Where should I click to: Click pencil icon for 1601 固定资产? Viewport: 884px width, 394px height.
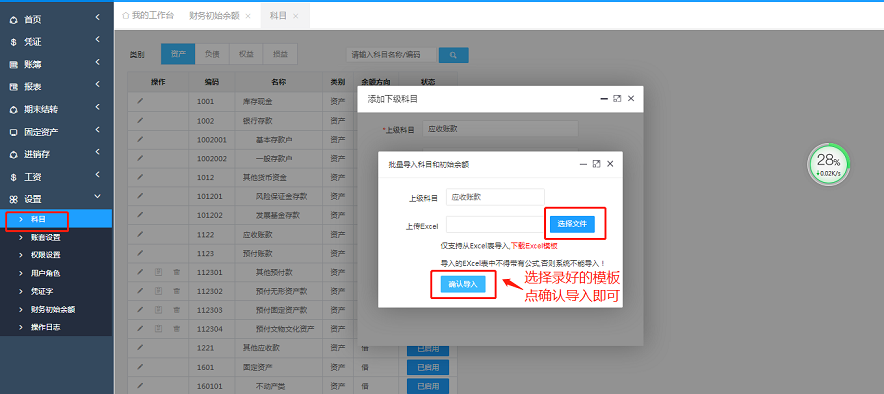coord(140,367)
